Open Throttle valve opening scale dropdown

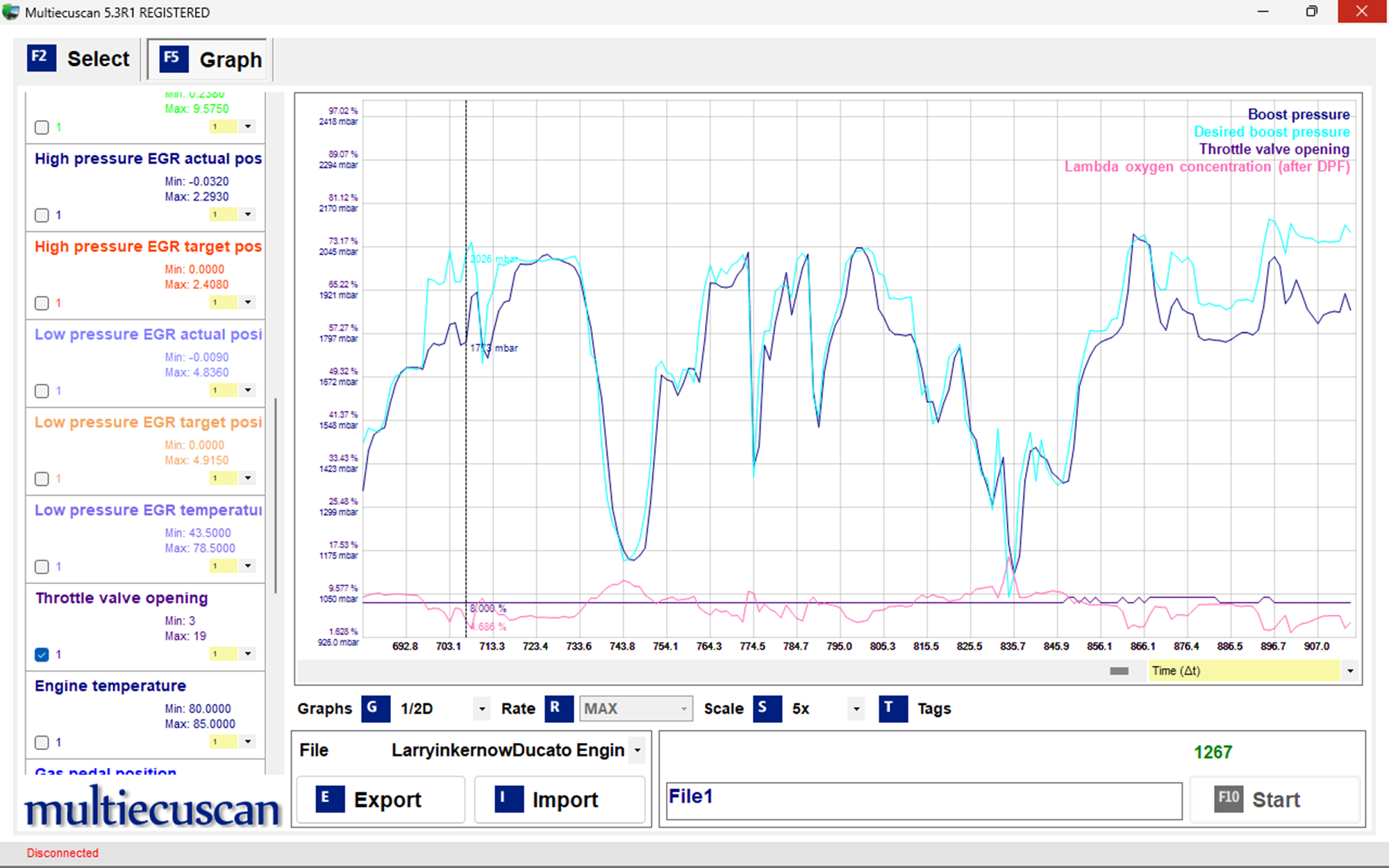(248, 654)
